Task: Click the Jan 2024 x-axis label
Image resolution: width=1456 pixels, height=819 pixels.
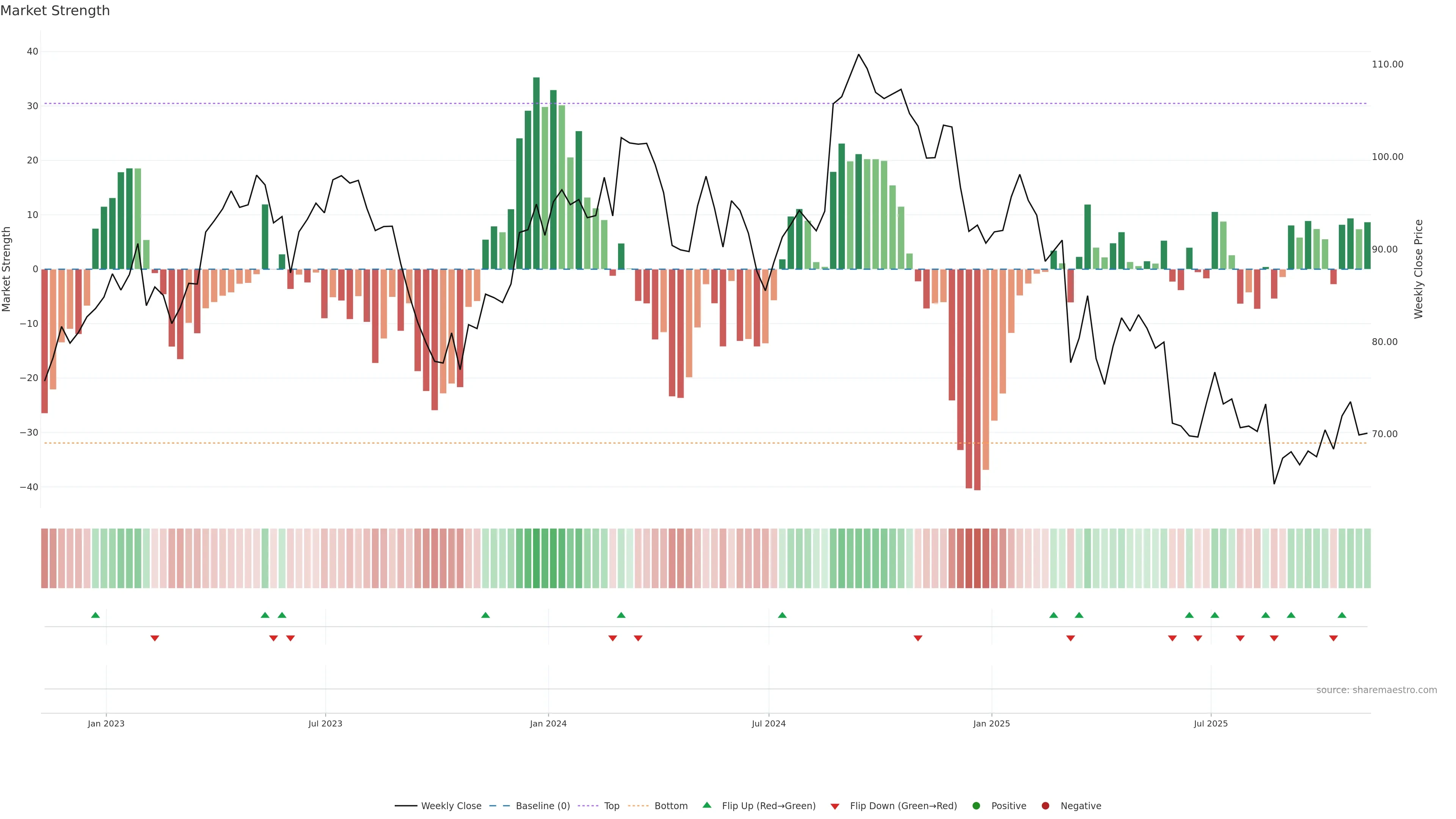Action: 548,723
